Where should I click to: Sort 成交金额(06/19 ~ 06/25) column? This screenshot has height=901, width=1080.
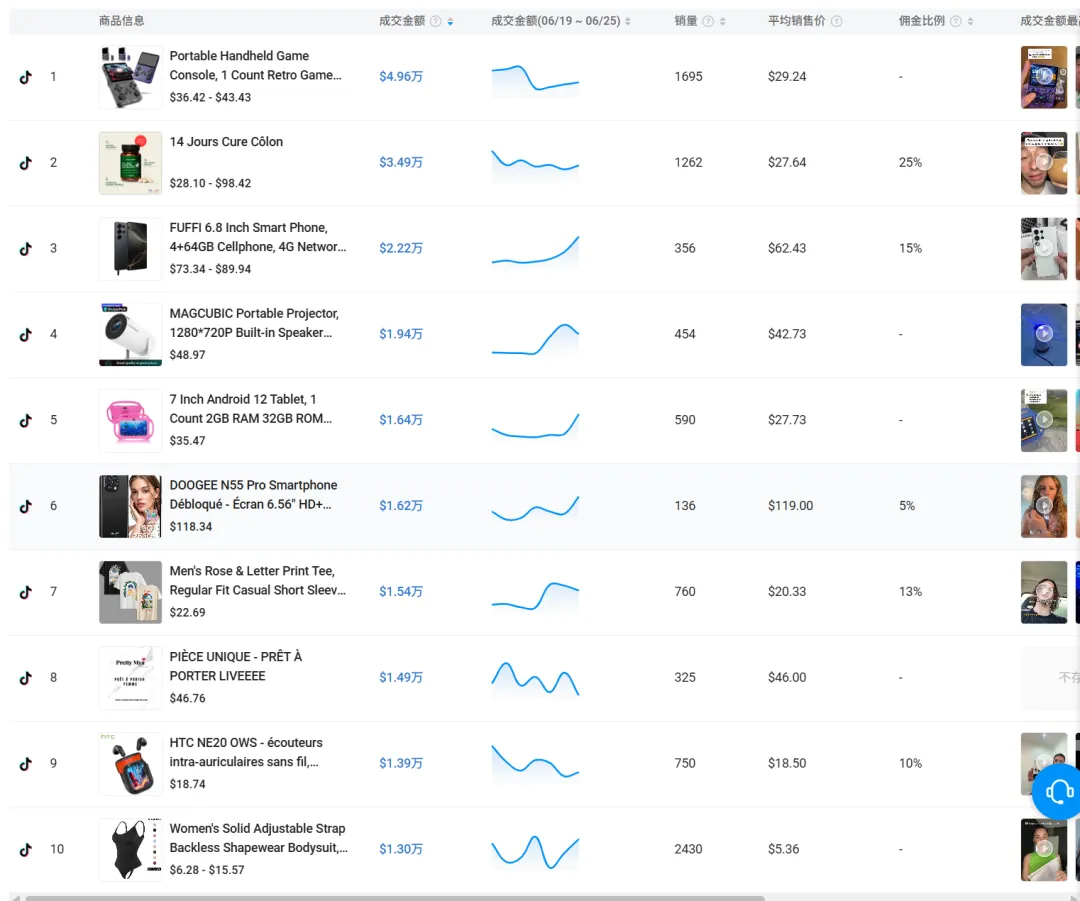point(627,21)
